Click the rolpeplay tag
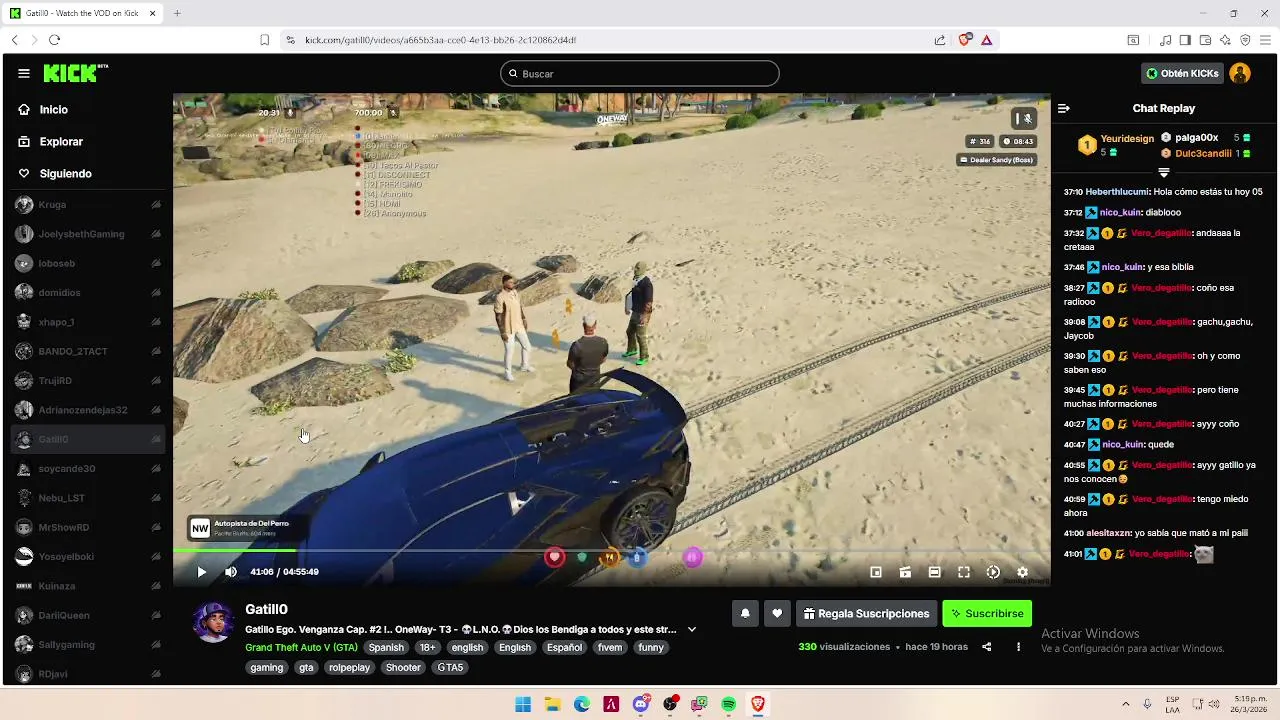Screen dimensions: 1280x720 pos(349,667)
